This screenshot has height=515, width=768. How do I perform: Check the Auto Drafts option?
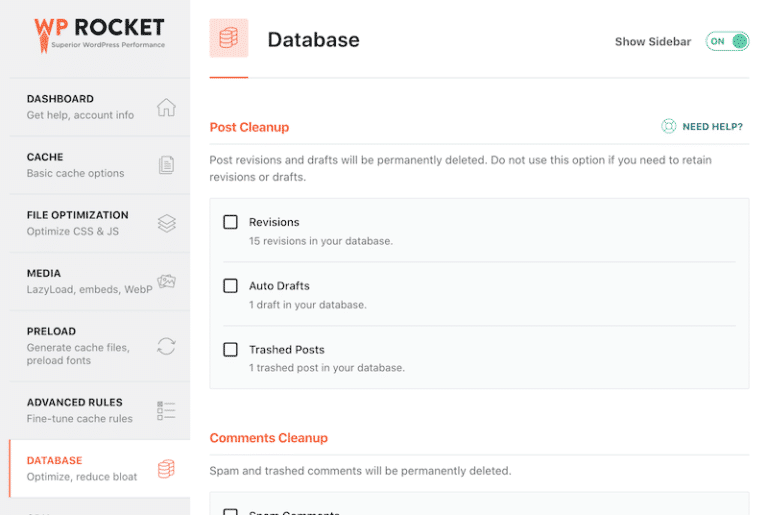click(231, 286)
